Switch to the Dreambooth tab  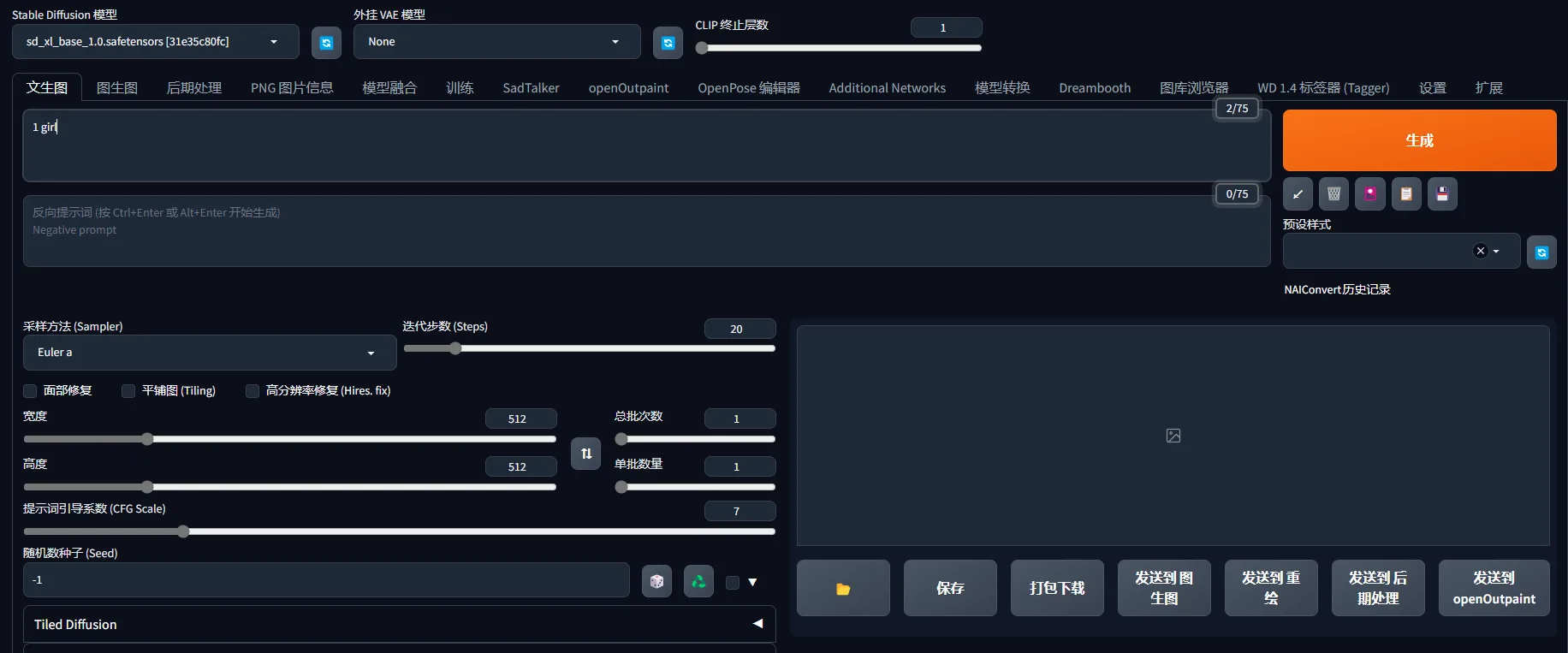(x=1095, y=88)
